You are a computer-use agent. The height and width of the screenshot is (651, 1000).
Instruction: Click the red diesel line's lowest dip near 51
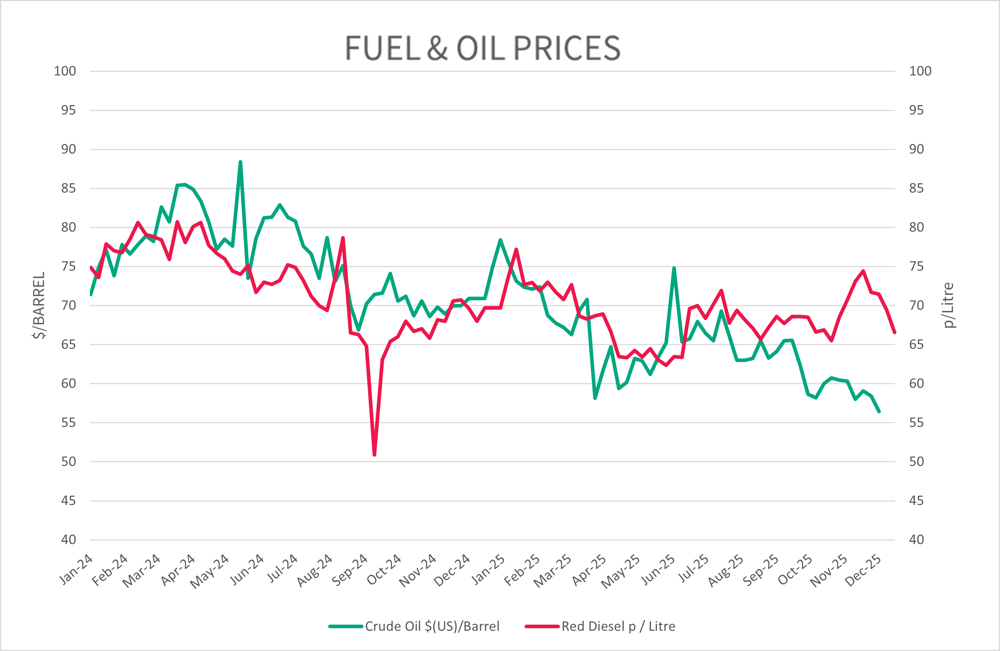pyautogui.click(x=374, y=455)
